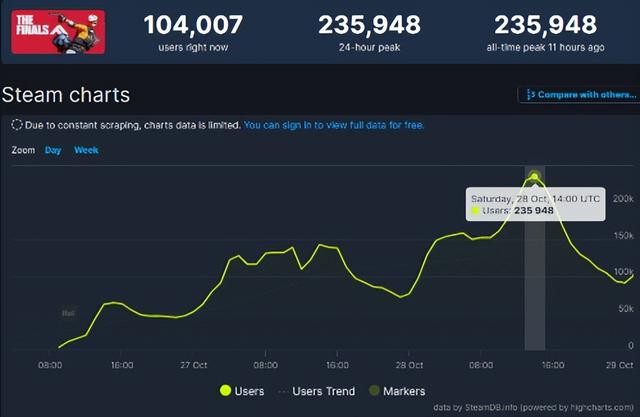Screen dimensions: 640x417
Task: Click the 27 Oct axis label
Action: (193, 365)
